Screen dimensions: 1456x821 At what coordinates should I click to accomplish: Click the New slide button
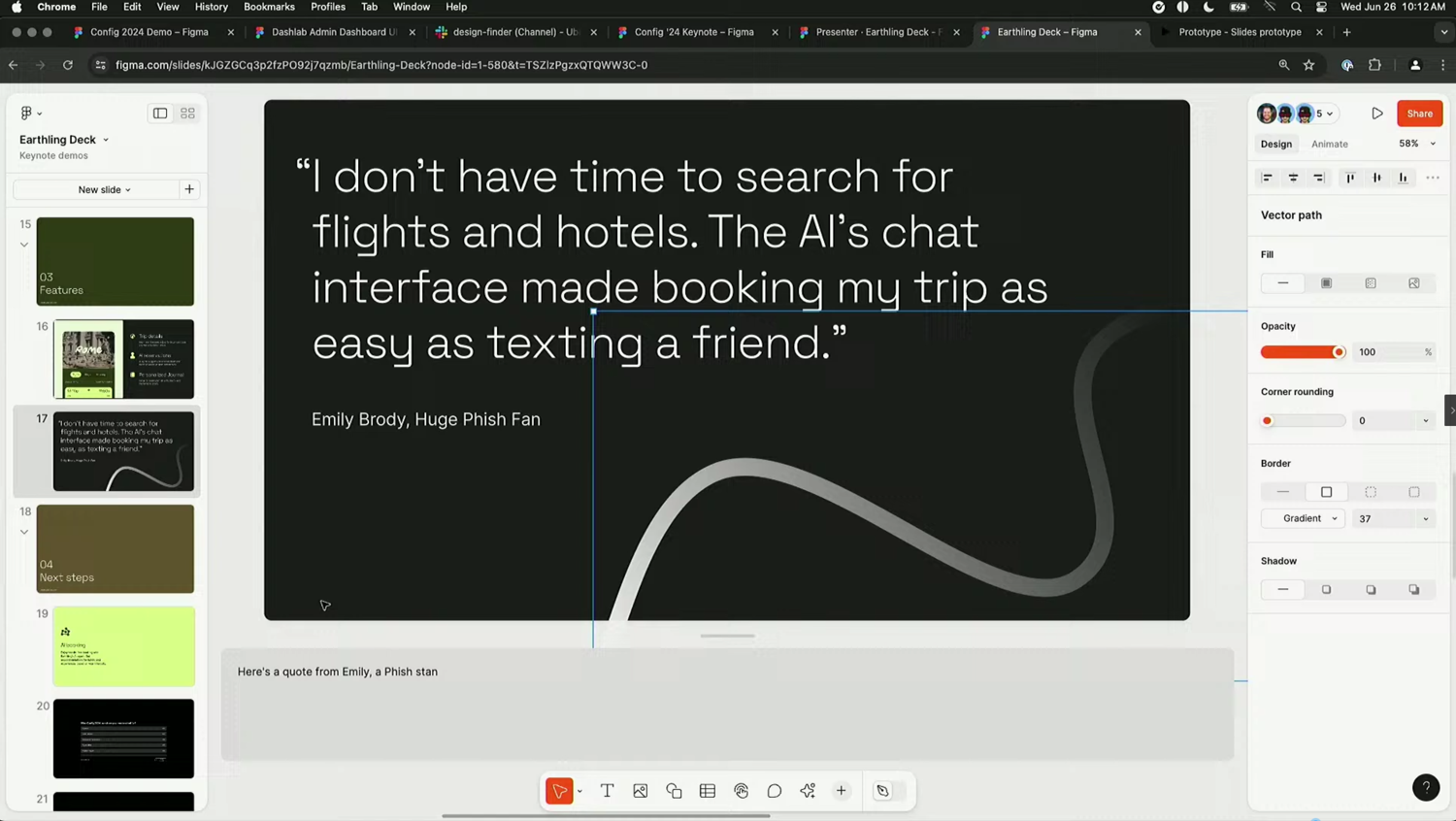[104, 189]
